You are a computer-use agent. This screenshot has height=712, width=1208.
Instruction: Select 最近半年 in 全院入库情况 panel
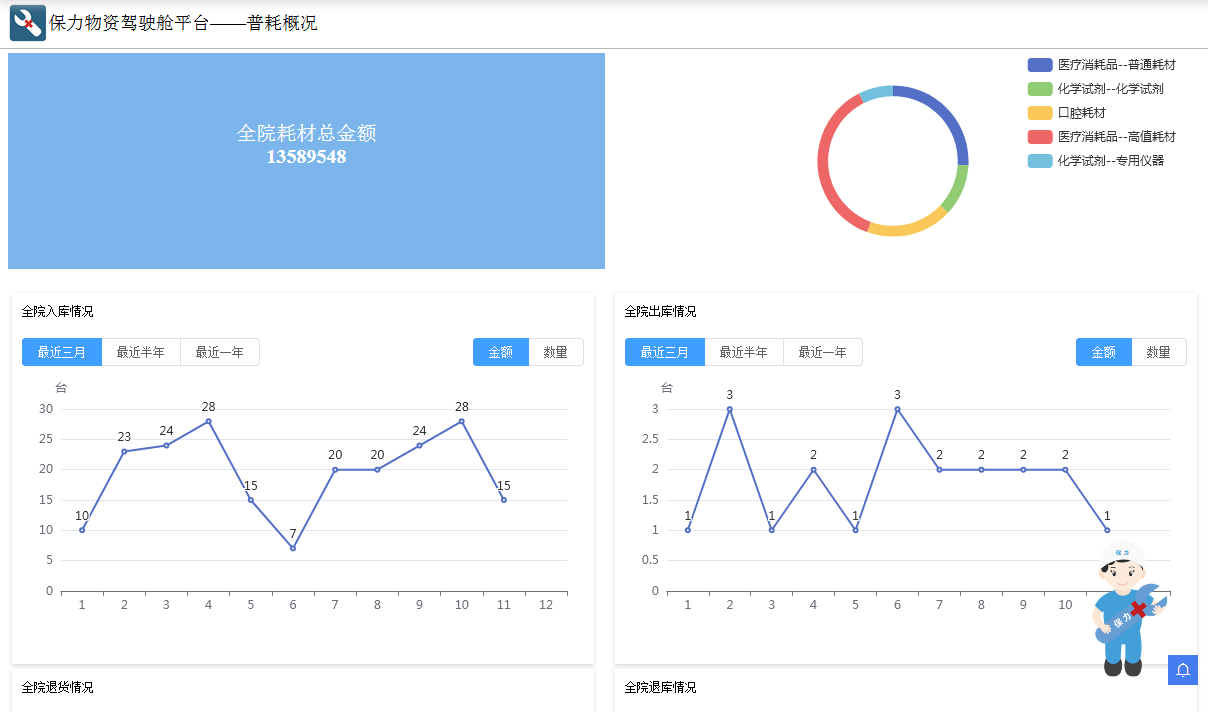tap(141, 352)
